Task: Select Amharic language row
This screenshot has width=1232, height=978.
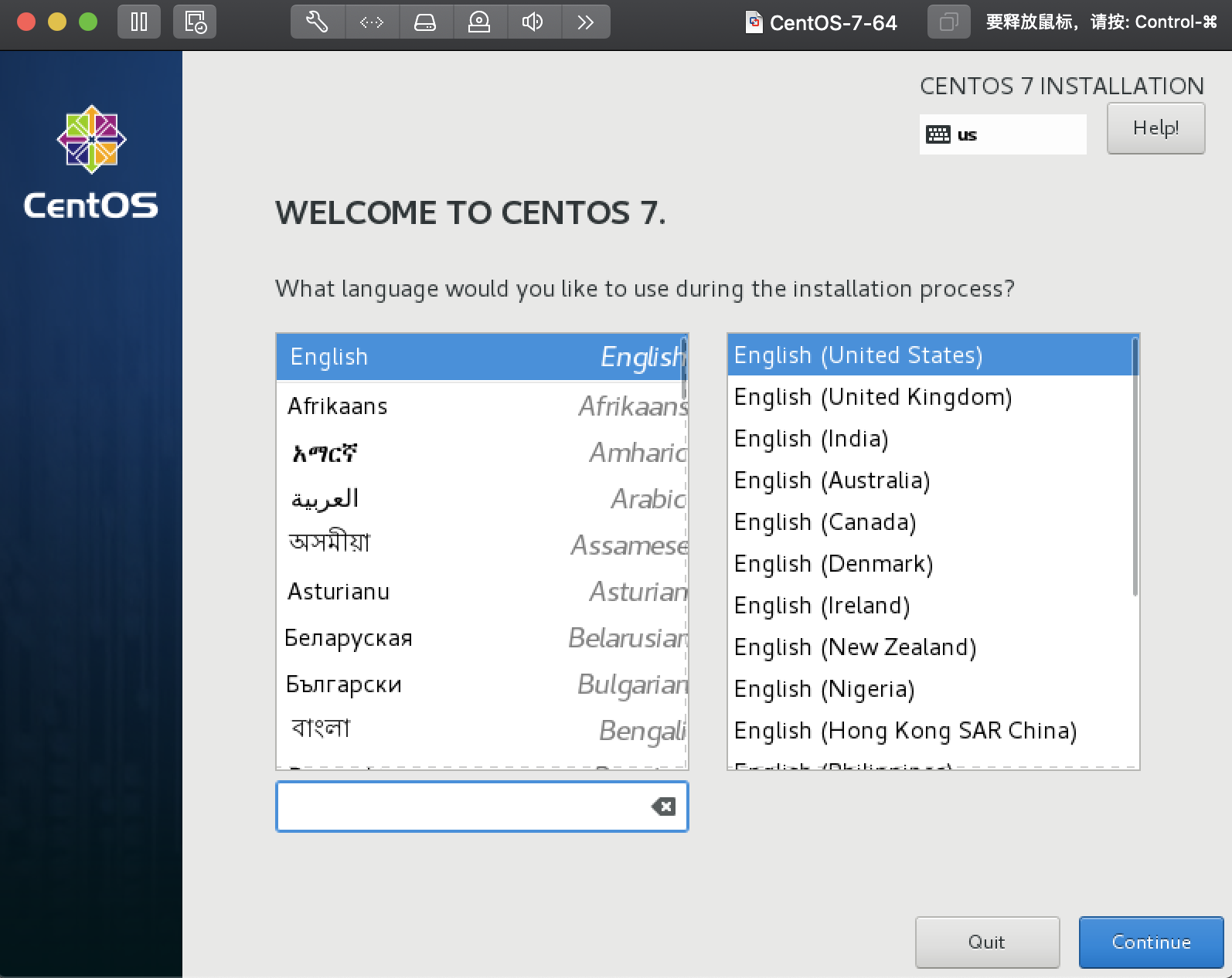Action: tap(482, 453)
